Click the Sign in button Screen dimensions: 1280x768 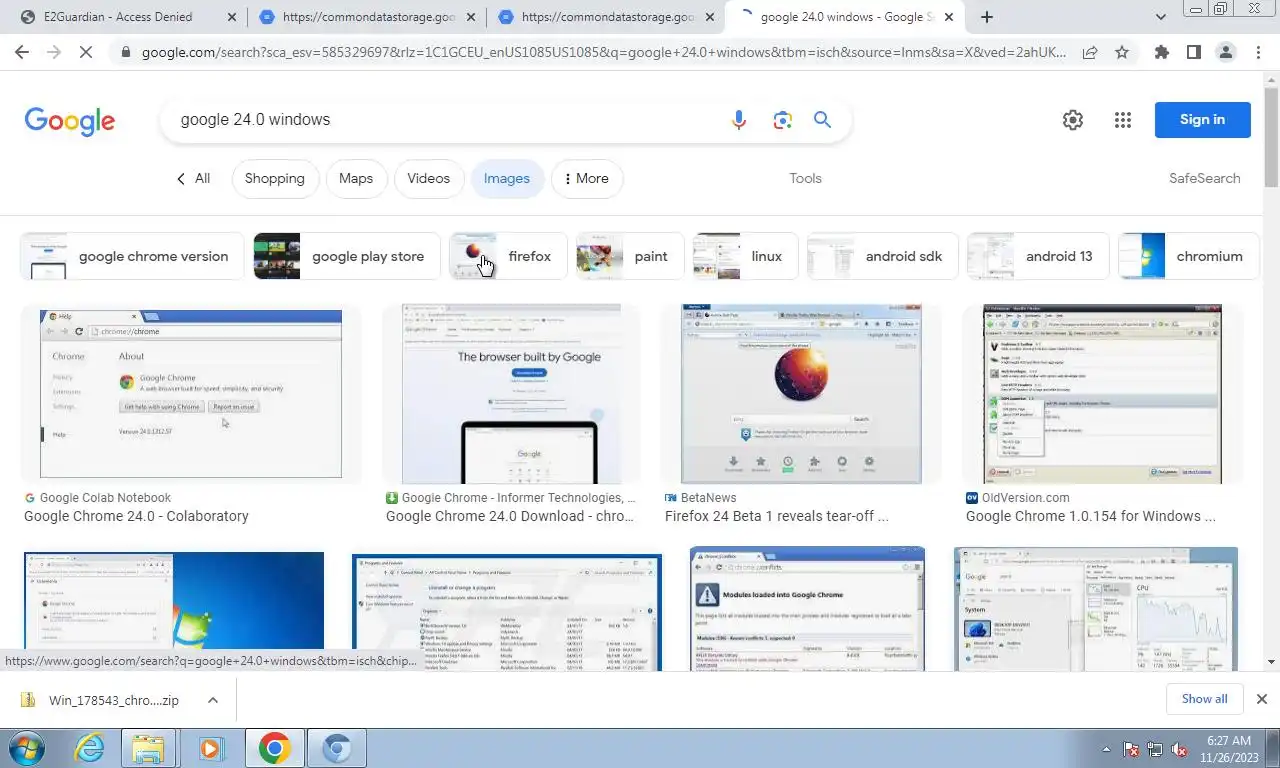tap(1202, 120)
